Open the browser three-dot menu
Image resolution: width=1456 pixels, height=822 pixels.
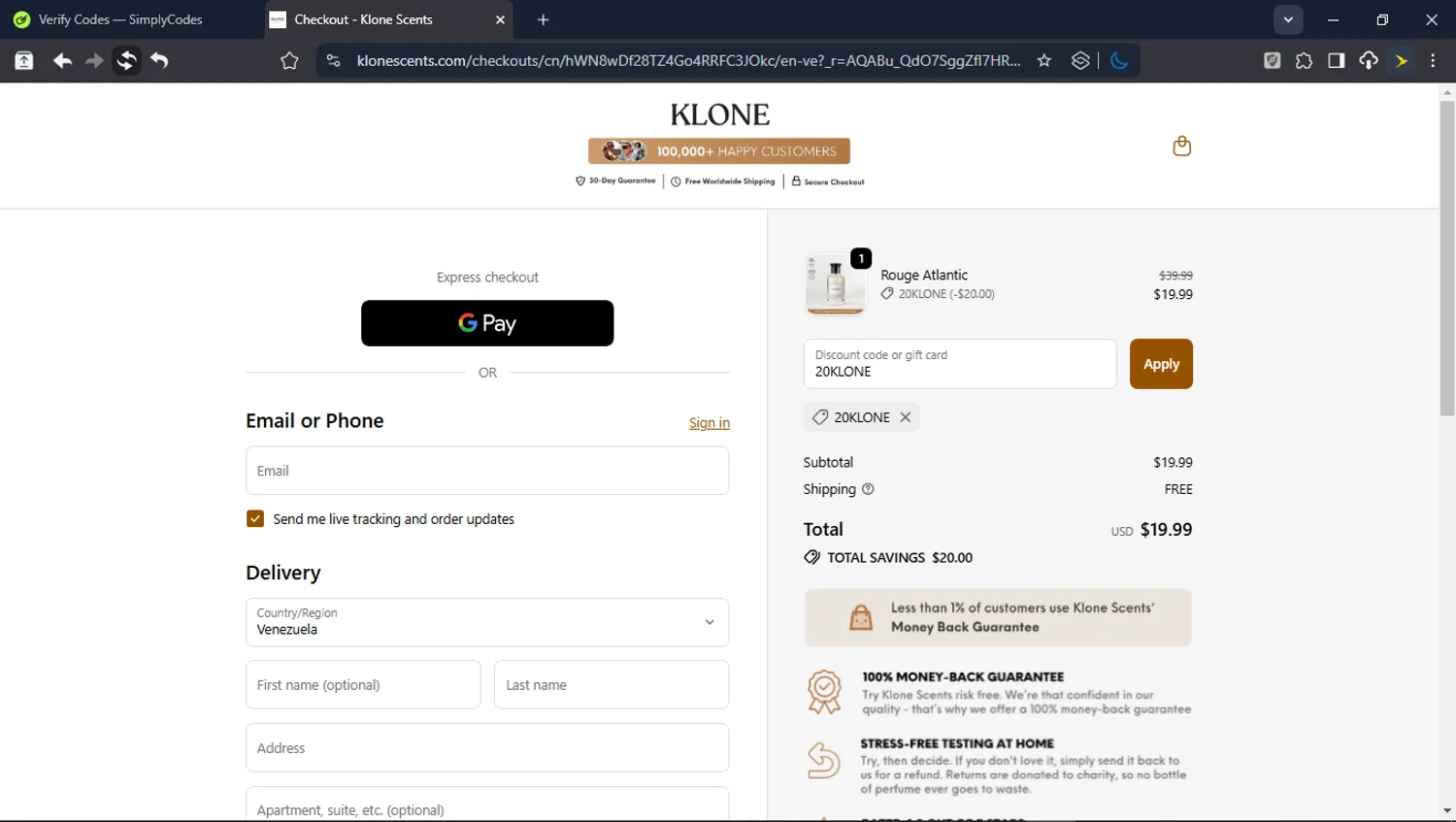pyautogui.click(x=1433, y=60)
